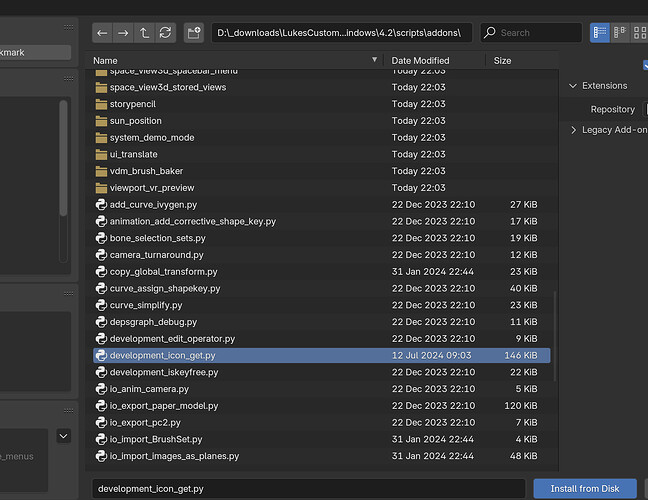Collapse the Extensions panel

point(573,86)
